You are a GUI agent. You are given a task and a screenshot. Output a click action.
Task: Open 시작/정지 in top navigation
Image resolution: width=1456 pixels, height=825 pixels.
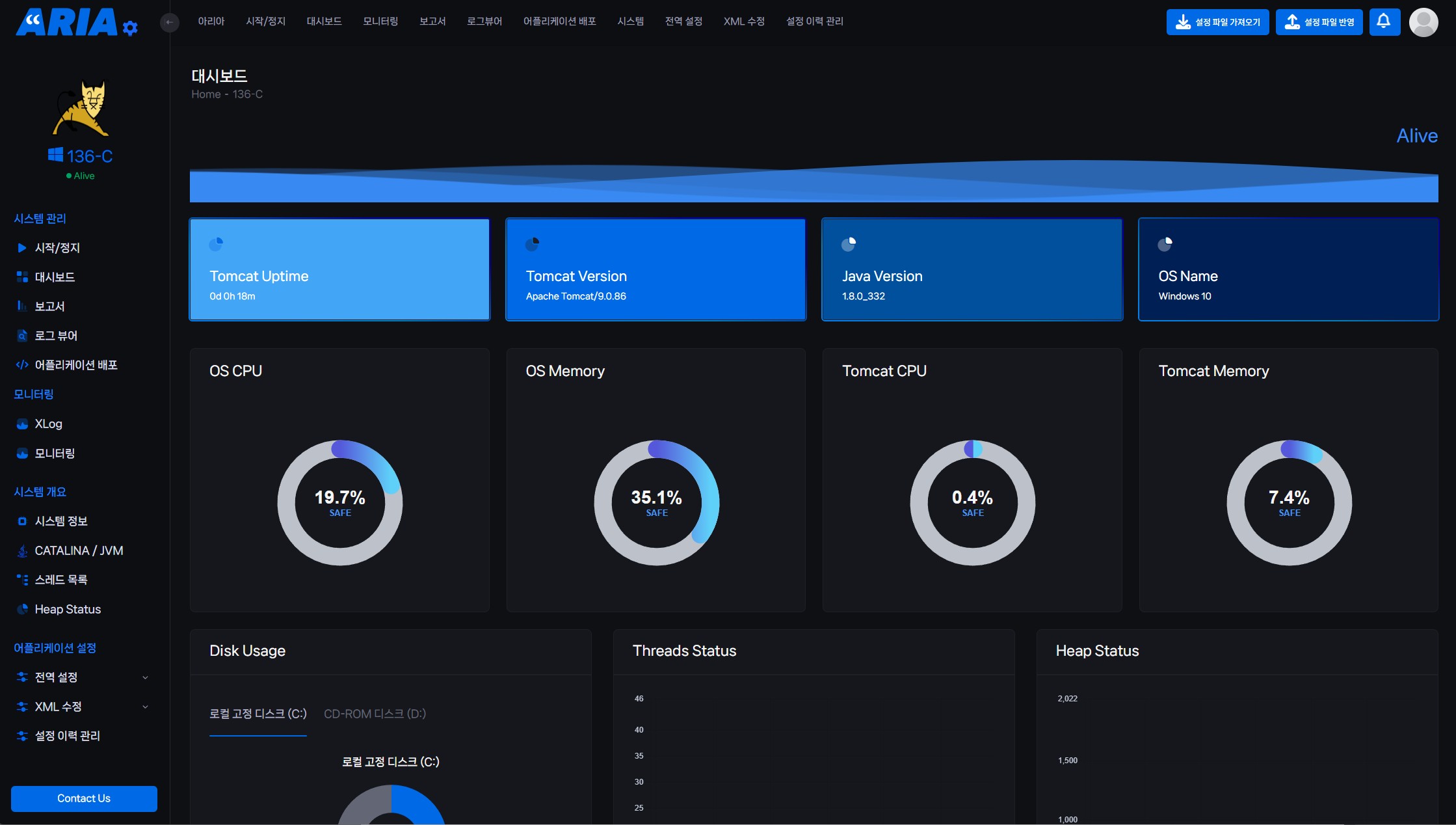266,21
